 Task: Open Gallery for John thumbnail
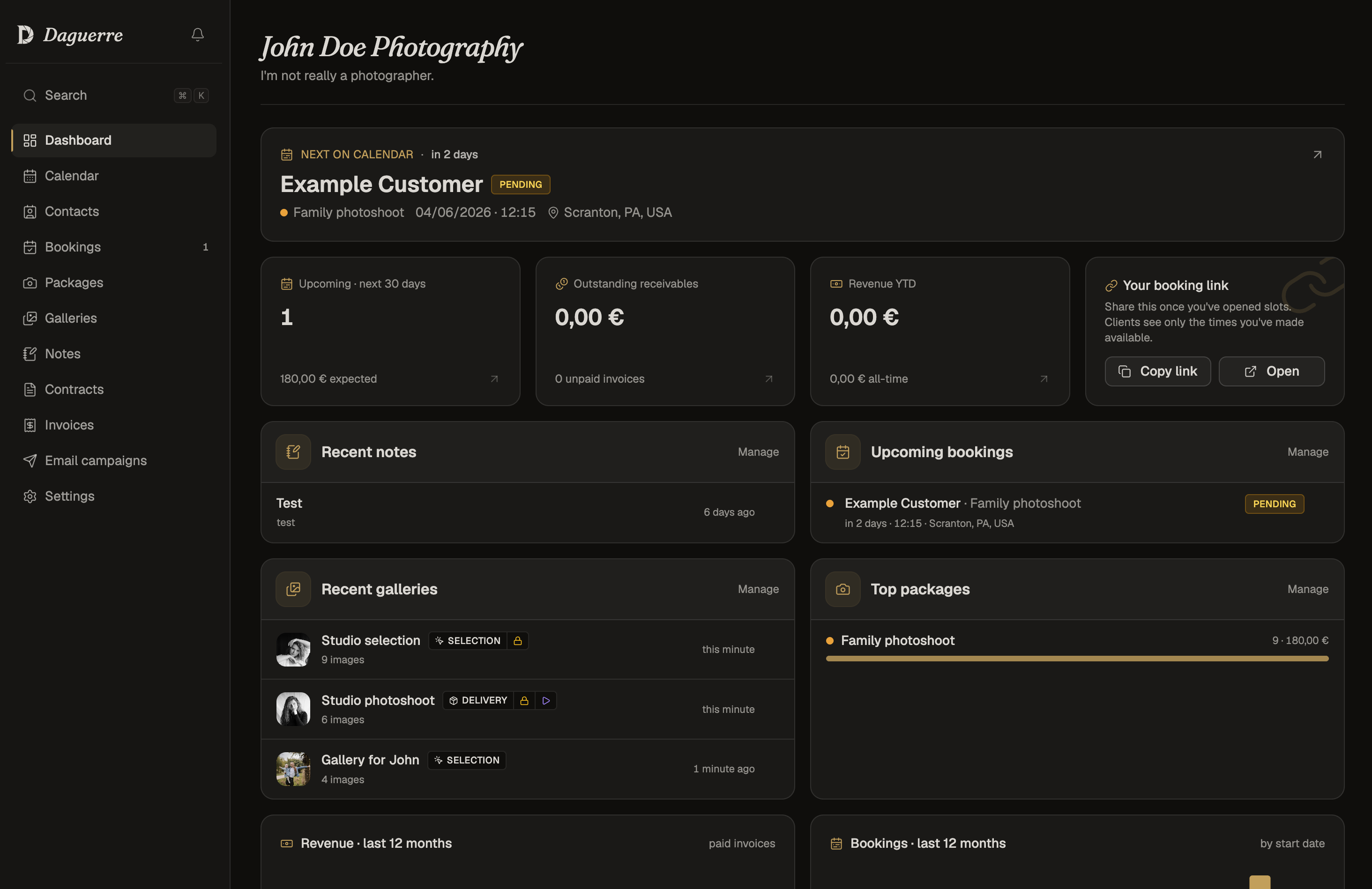pyautogui.click(x=293, y=769)
